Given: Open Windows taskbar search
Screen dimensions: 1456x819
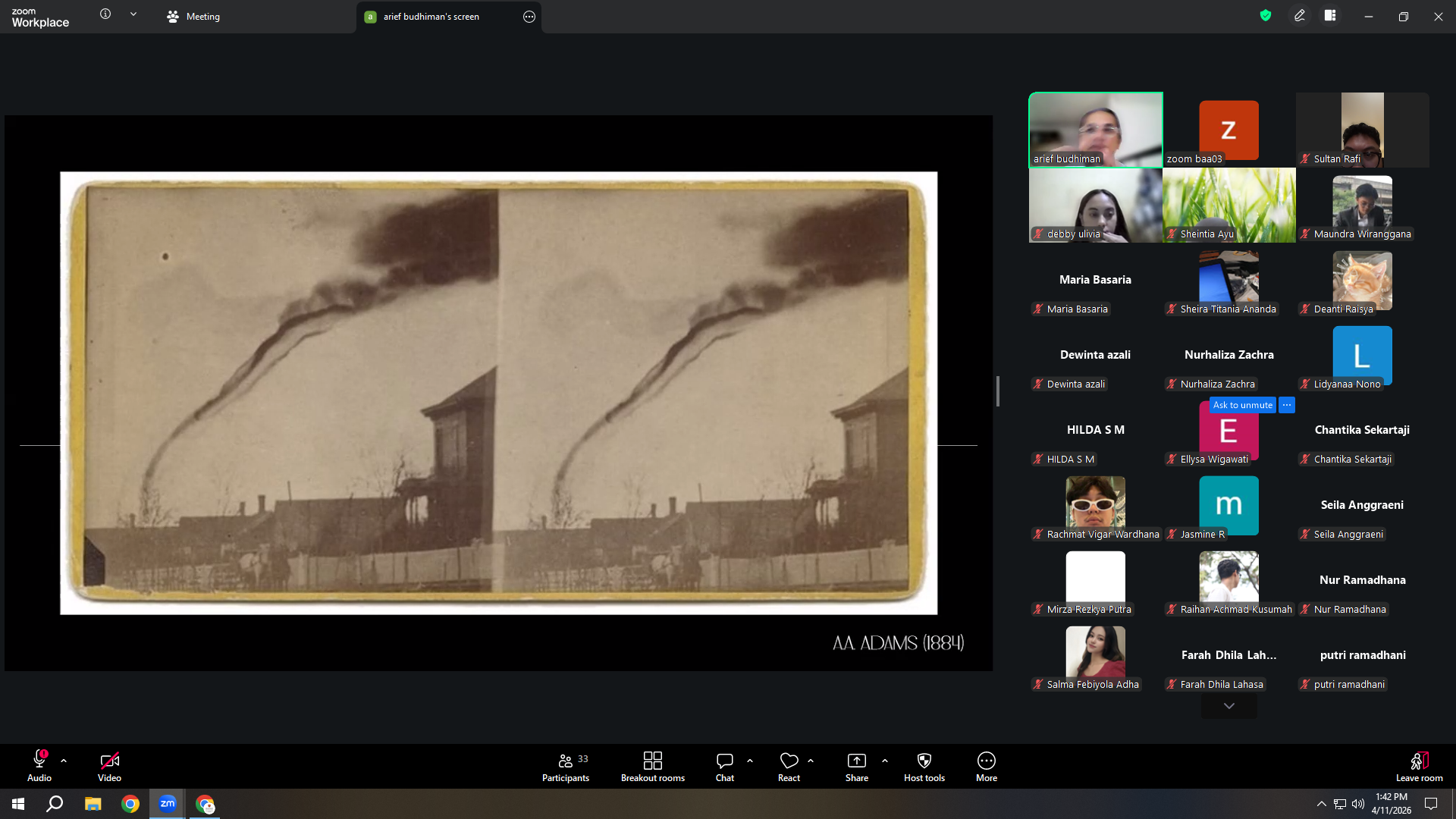Looking at the screenshot, I should pyautogui.click(x=55, y=804).
